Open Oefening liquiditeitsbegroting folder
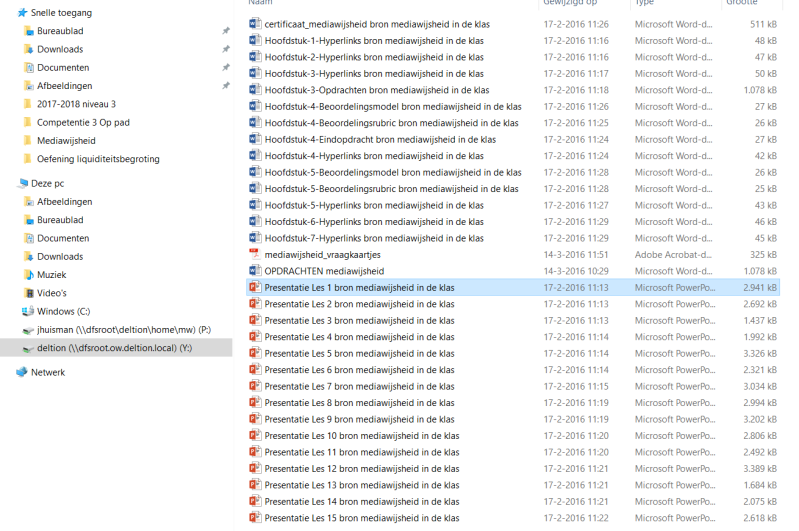 98,159
